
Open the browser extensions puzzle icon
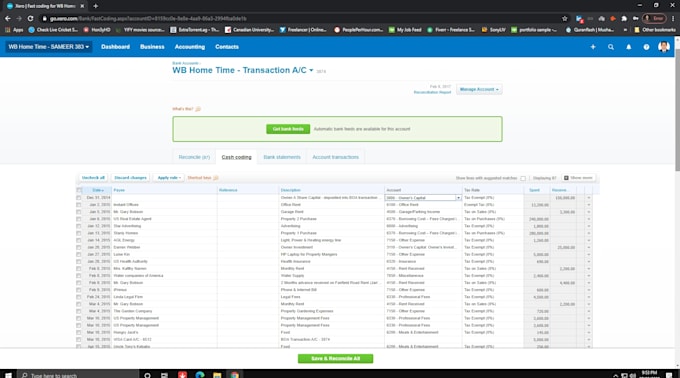coord(624,19)
